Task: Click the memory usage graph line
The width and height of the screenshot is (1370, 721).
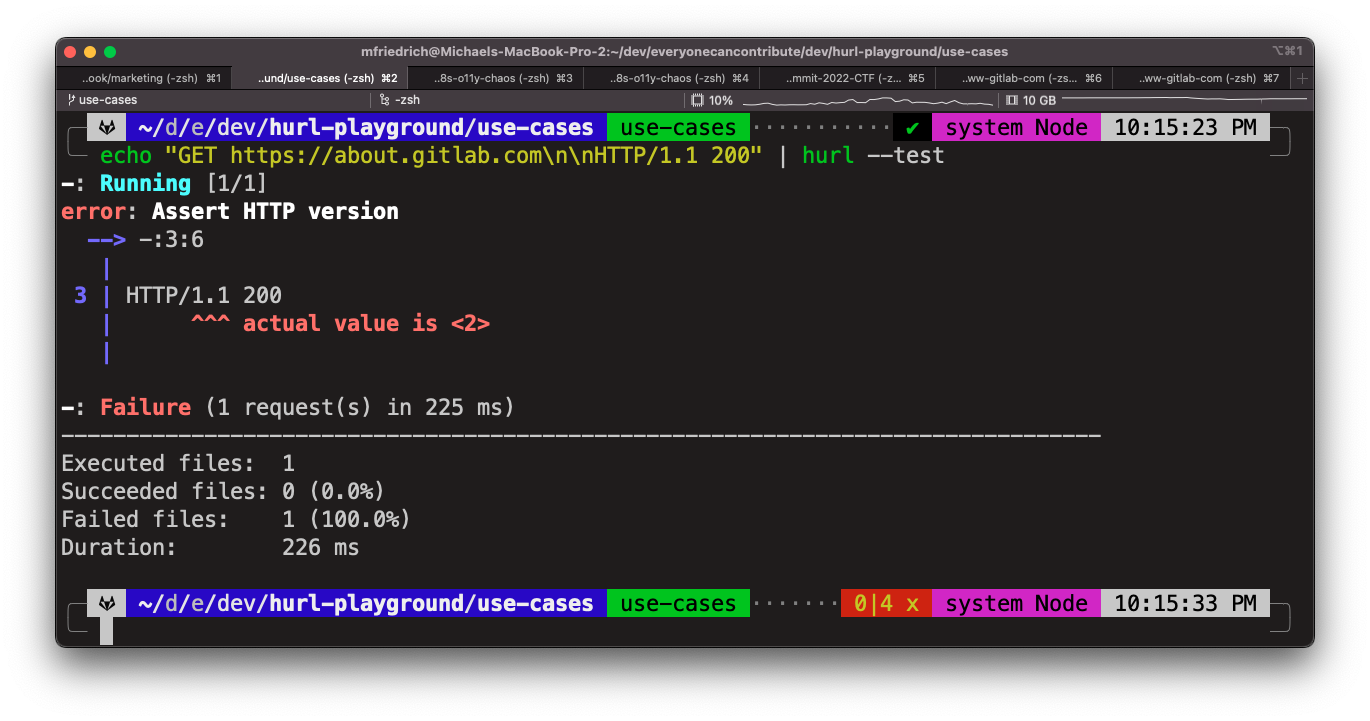Action: 1180,100
